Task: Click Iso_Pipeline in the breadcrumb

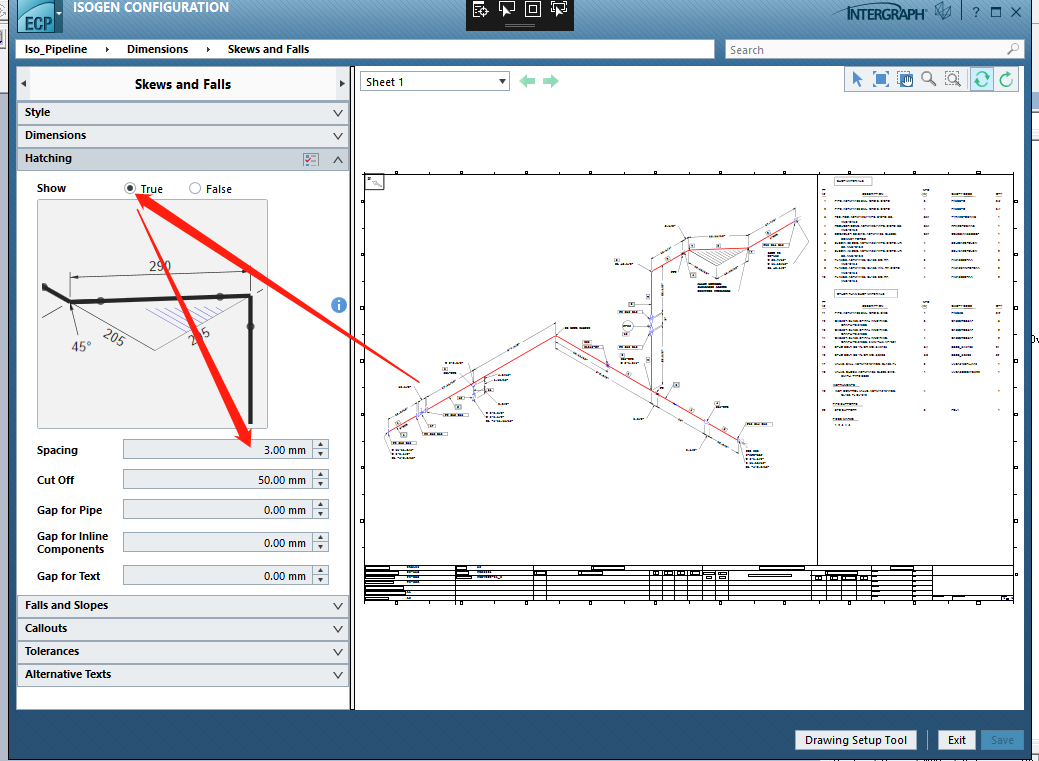Action: [56, 49]
